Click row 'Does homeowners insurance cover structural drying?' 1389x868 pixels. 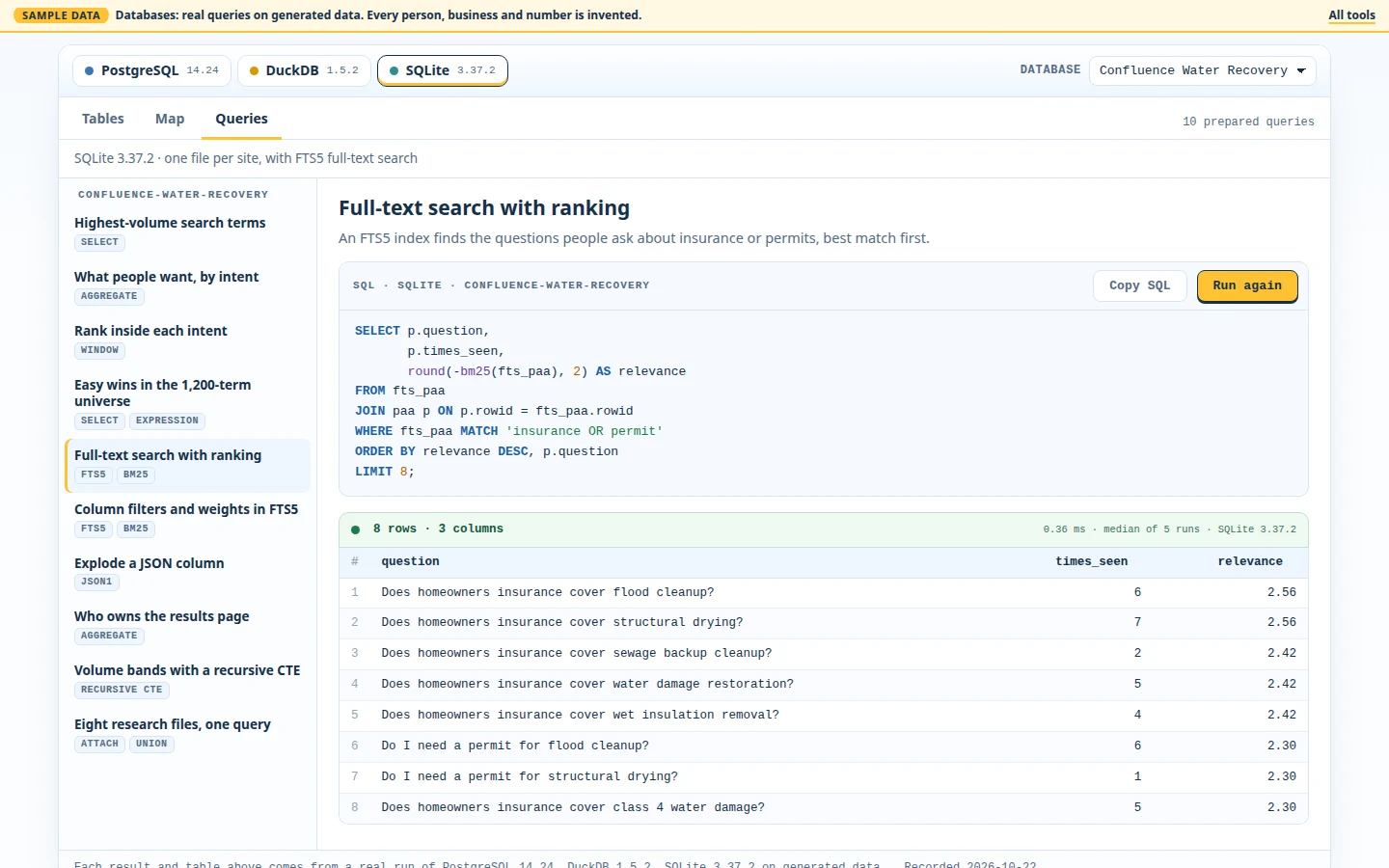[824, 622]
